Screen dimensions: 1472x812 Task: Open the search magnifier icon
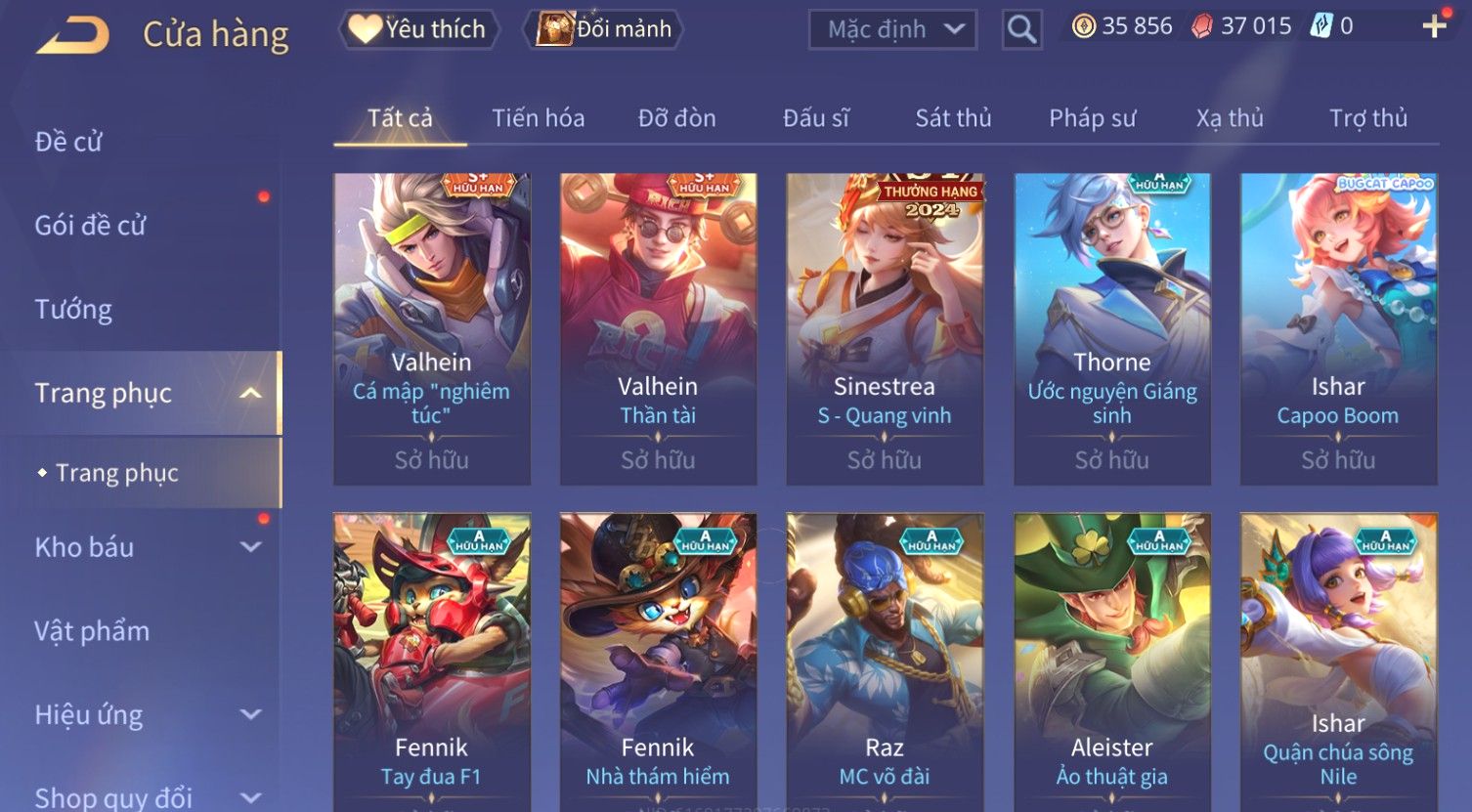(x=1021, y=29)
